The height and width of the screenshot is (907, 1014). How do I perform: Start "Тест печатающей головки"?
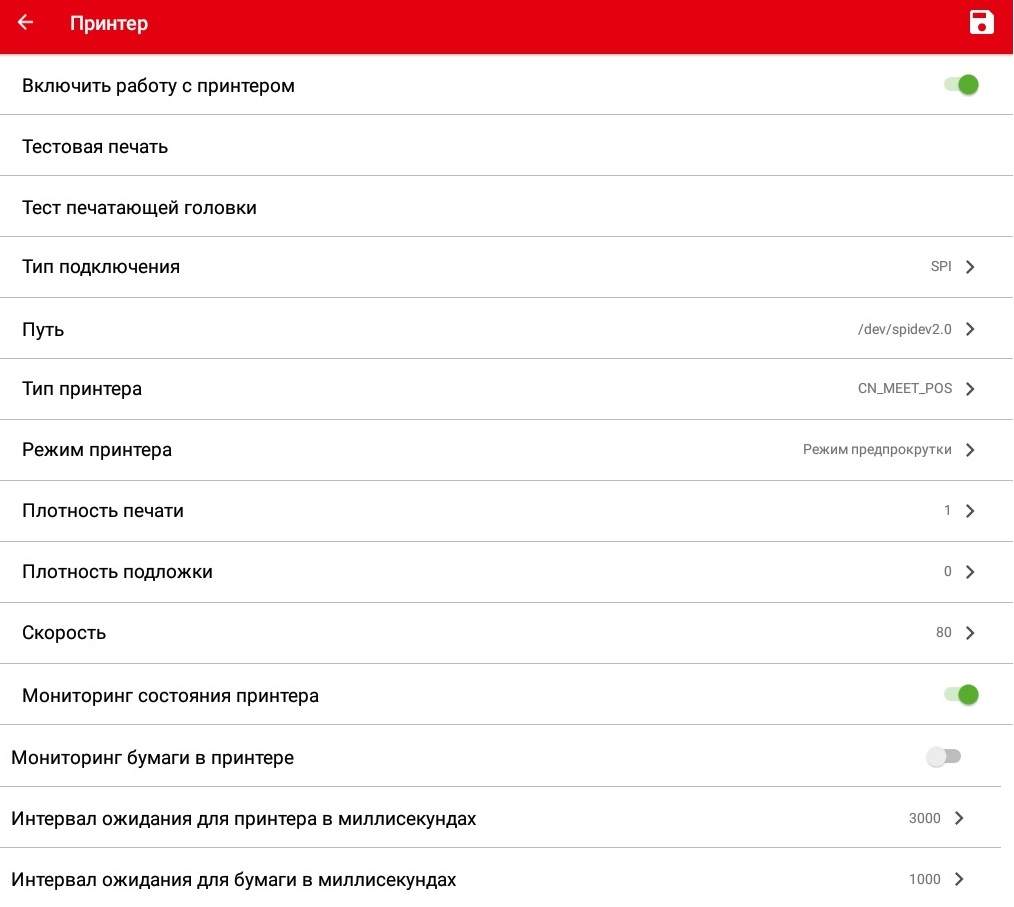pyautogui.click(x=139, y=208)
